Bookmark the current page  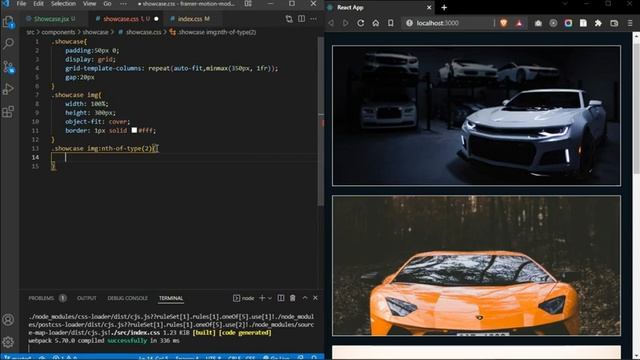point(391,23)
